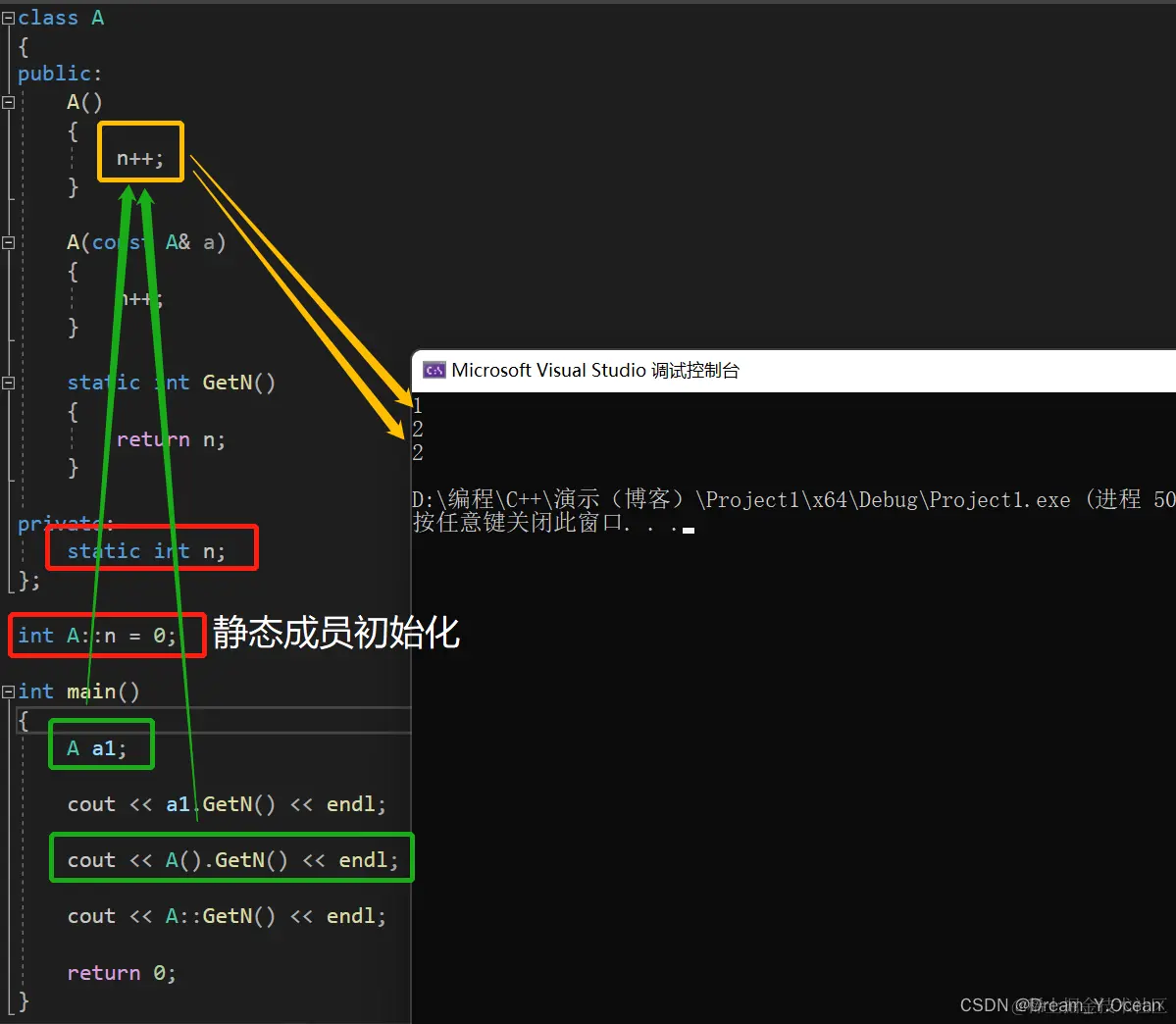
Task: Click the 'n++;' statement in the default constructor
Action: pyautogui.click(x=139, y=158)
